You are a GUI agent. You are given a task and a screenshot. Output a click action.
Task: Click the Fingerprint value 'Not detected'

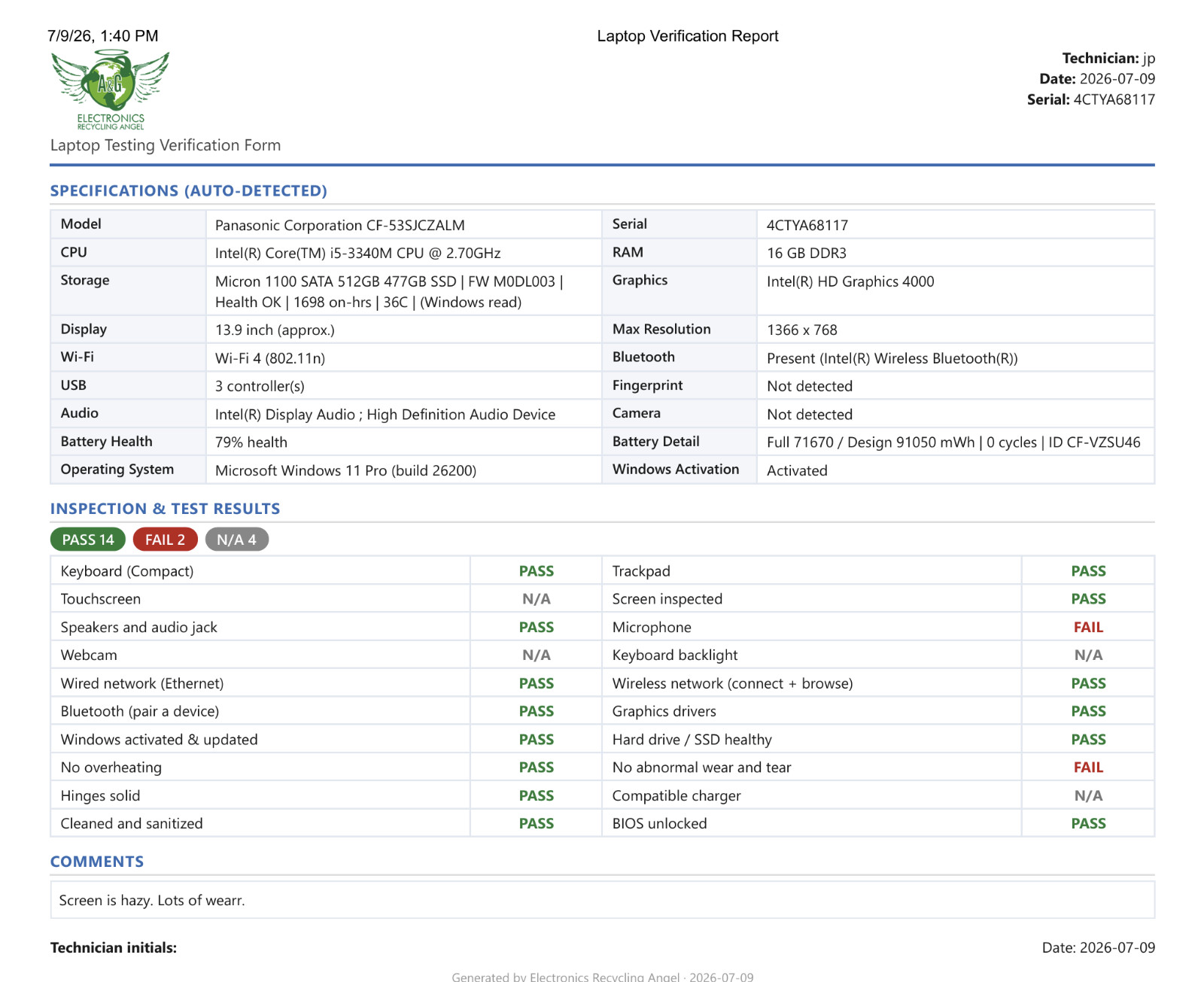point(810,386)
